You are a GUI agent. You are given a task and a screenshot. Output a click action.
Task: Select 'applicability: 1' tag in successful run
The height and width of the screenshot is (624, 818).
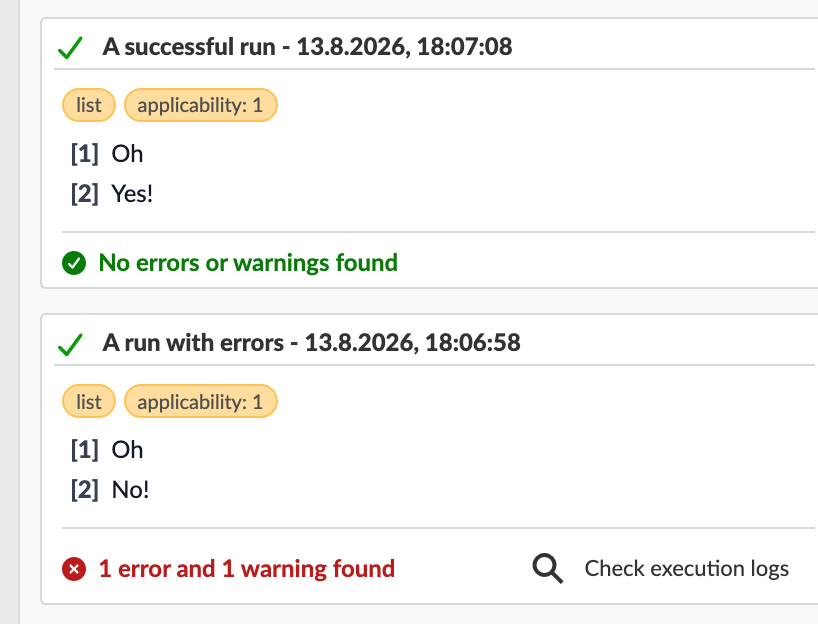(x=200, y=105)
